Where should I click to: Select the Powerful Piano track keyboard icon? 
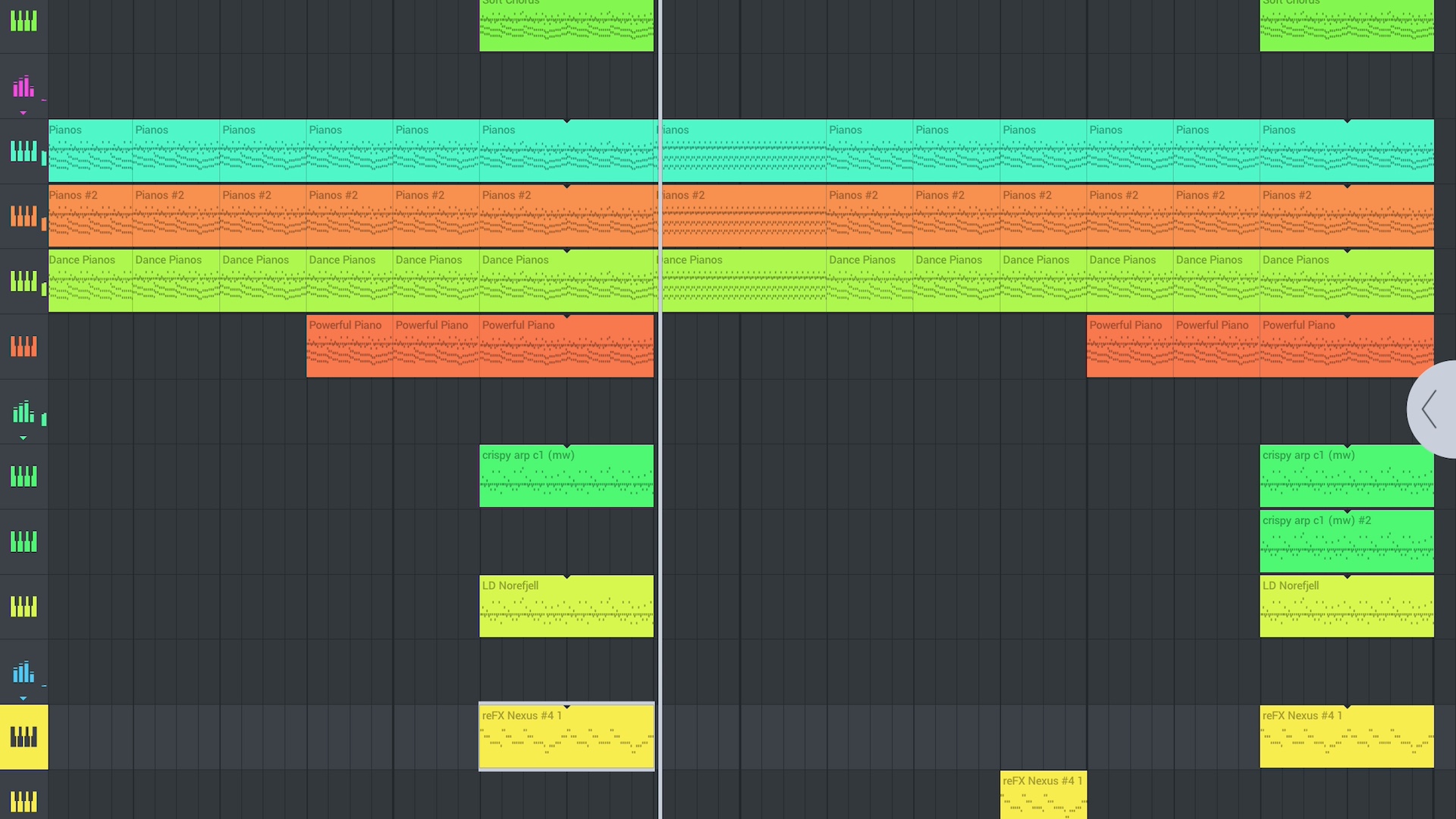(x=24, y=347)
